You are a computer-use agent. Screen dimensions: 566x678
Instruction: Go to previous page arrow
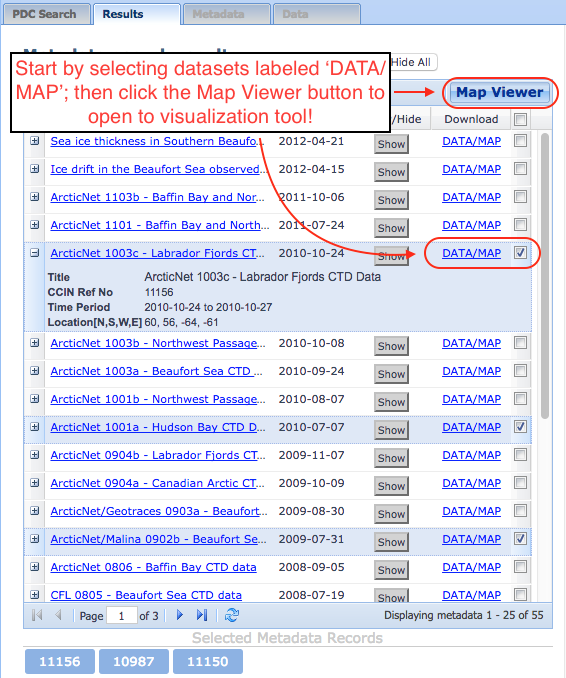(x=59, y=615)
